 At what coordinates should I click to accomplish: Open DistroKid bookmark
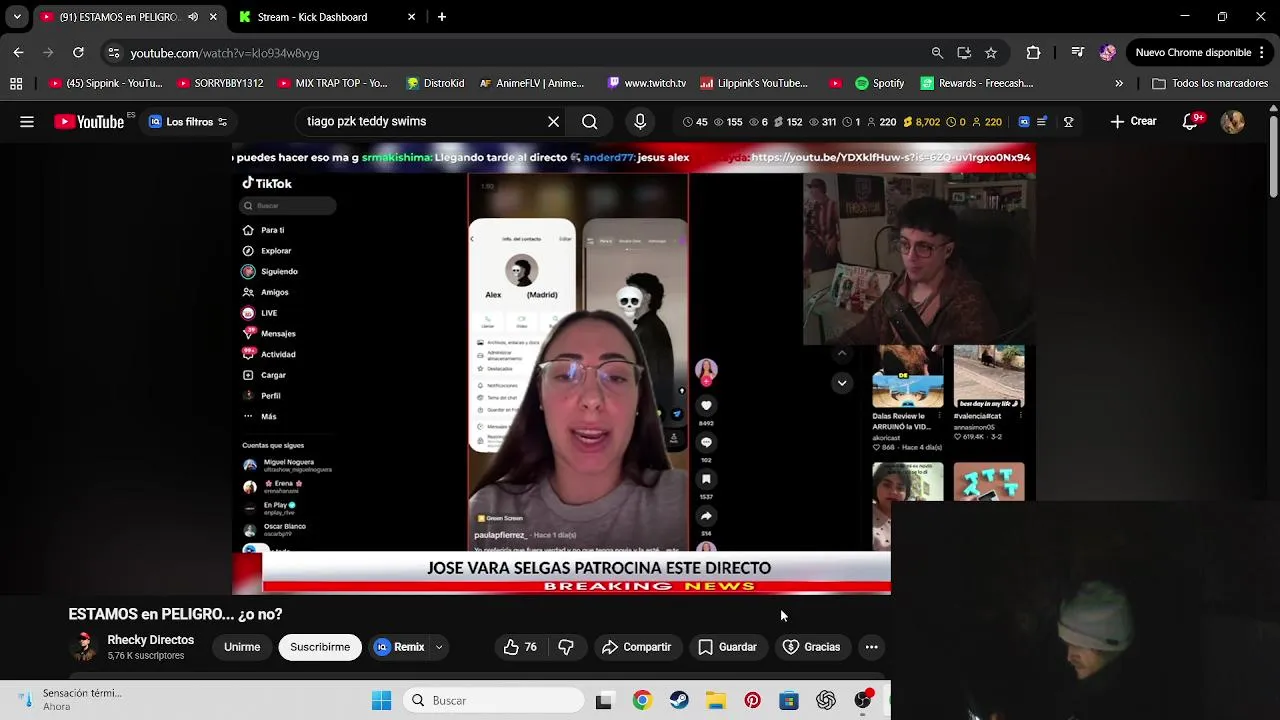(x=435, y=84)
